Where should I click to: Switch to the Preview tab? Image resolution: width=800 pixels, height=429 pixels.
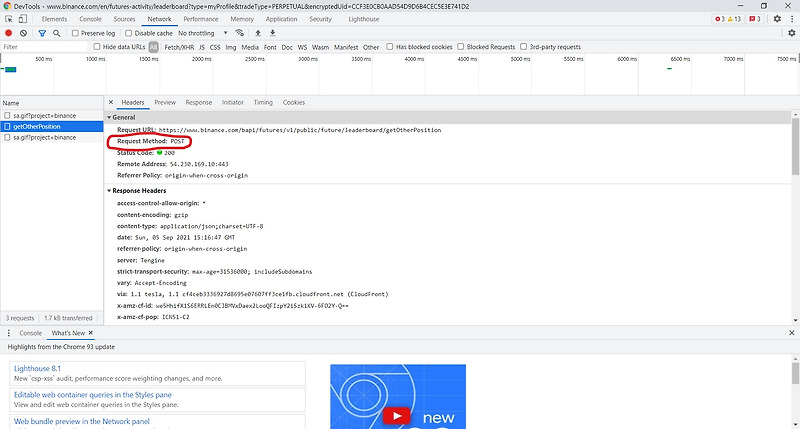coord(165,103)
